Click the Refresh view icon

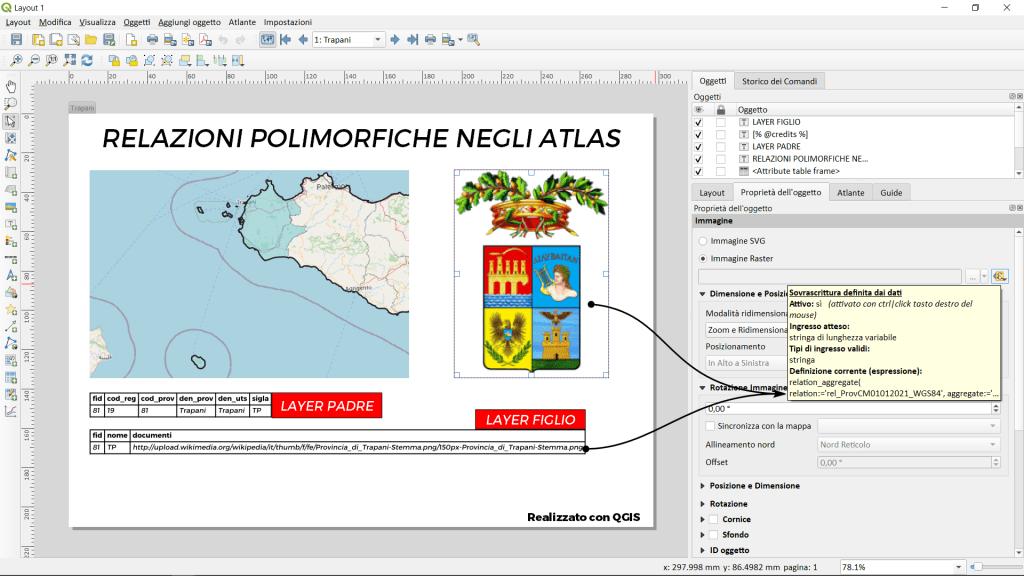[87, 60]
